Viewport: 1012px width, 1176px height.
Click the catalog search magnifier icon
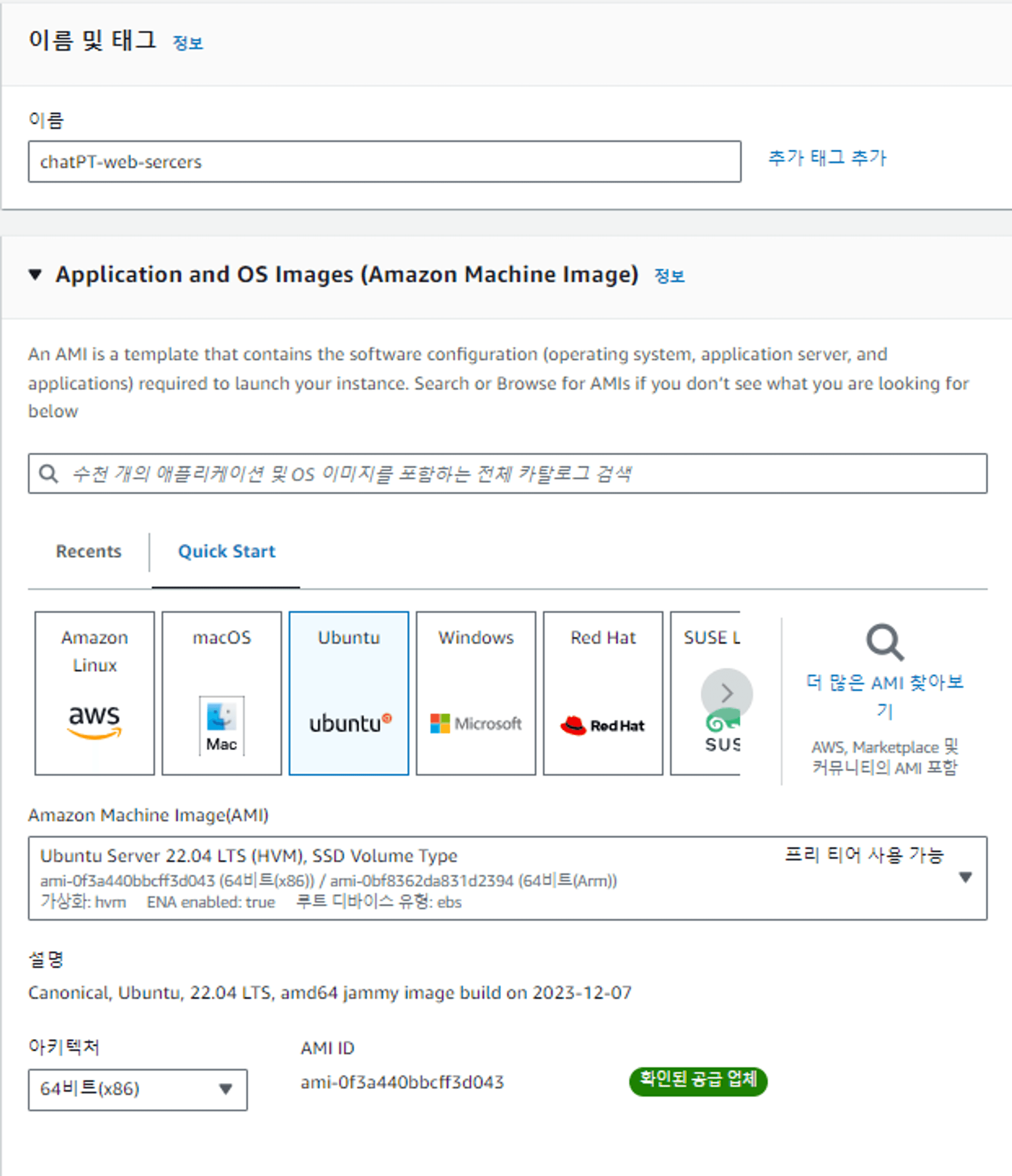(x=48, y=473)
